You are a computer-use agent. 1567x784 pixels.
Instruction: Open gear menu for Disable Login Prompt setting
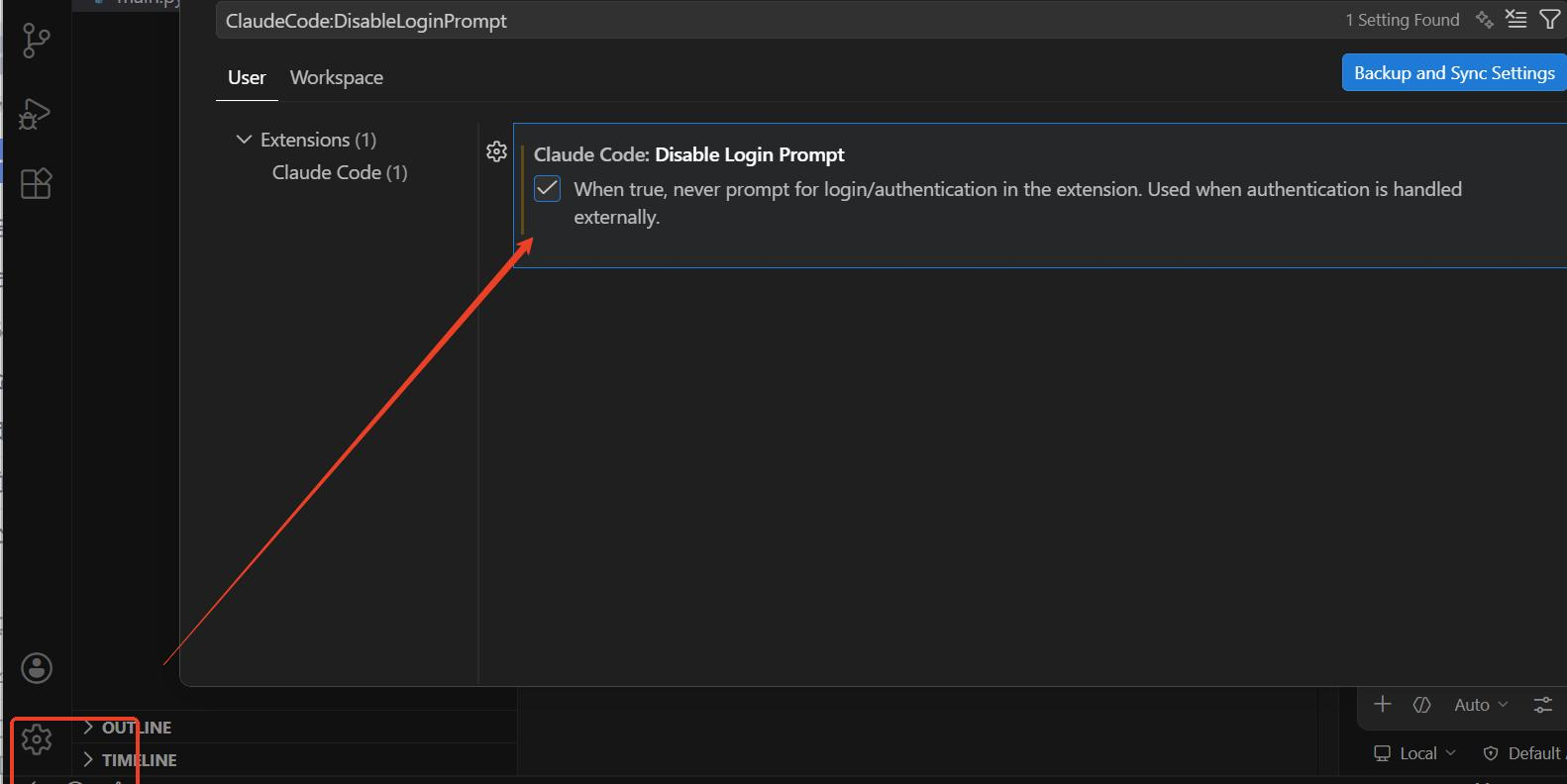tap(496, 151)
